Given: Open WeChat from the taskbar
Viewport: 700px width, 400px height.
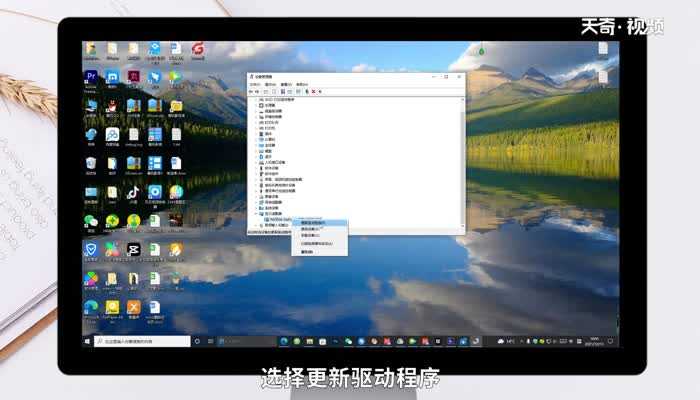Looking at the screenshot, I should pyautogui.click(x=348, y=341).
